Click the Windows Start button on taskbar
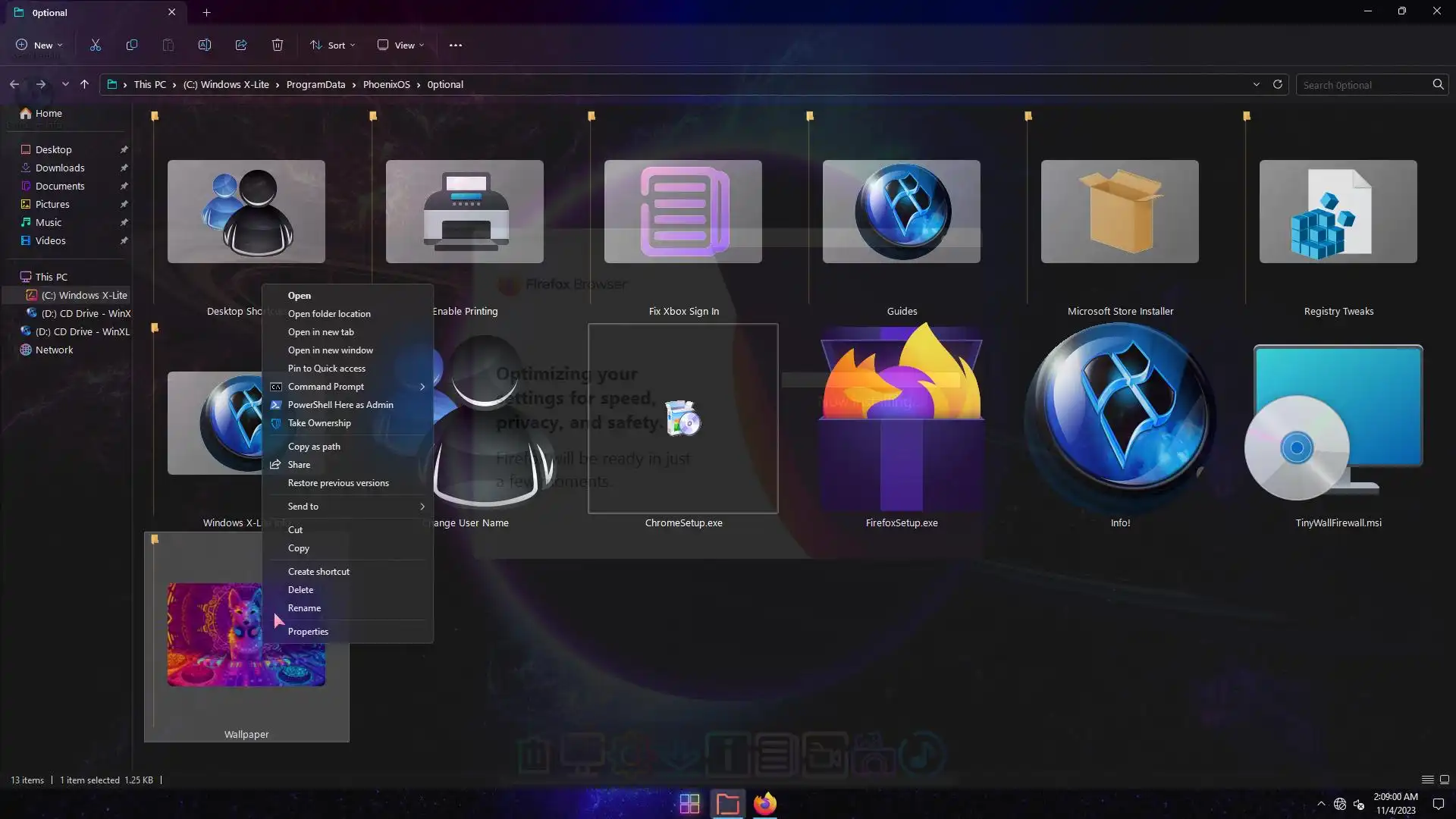1456x819 pixels. coord(689,804)
